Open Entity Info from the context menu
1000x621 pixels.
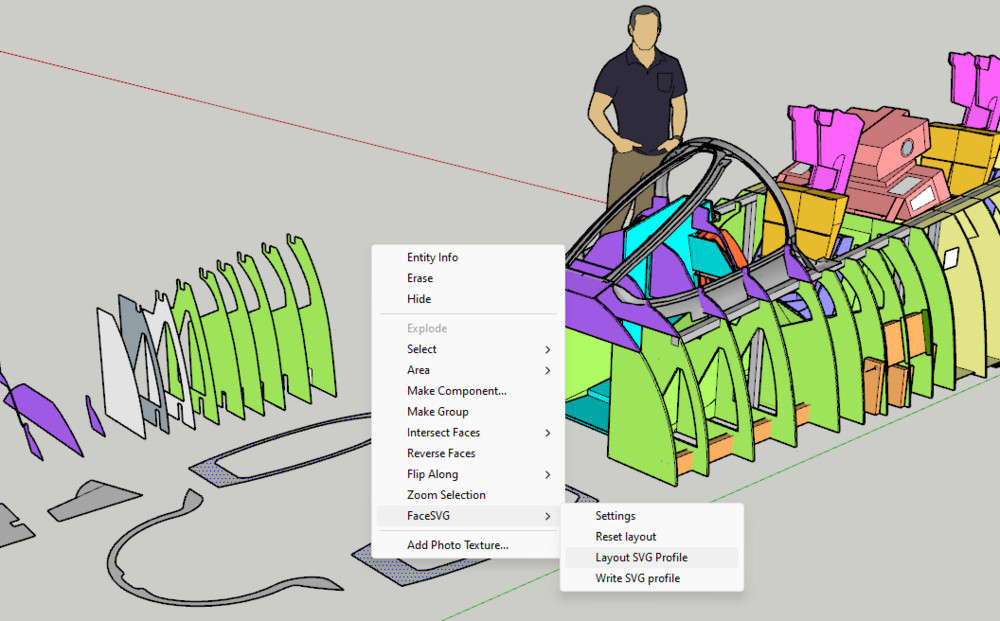(432, 258)
